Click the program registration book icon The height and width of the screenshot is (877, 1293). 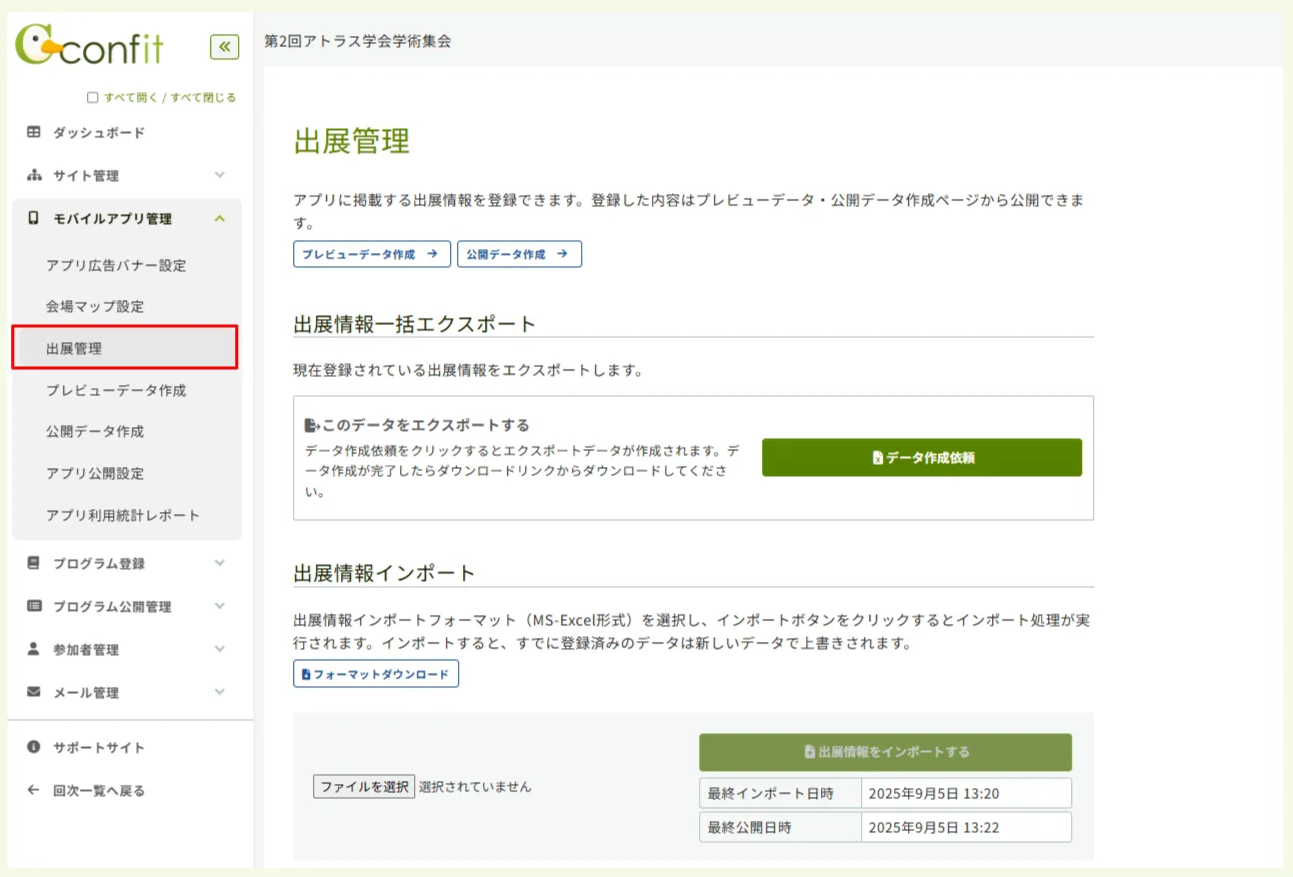point(34,563)
